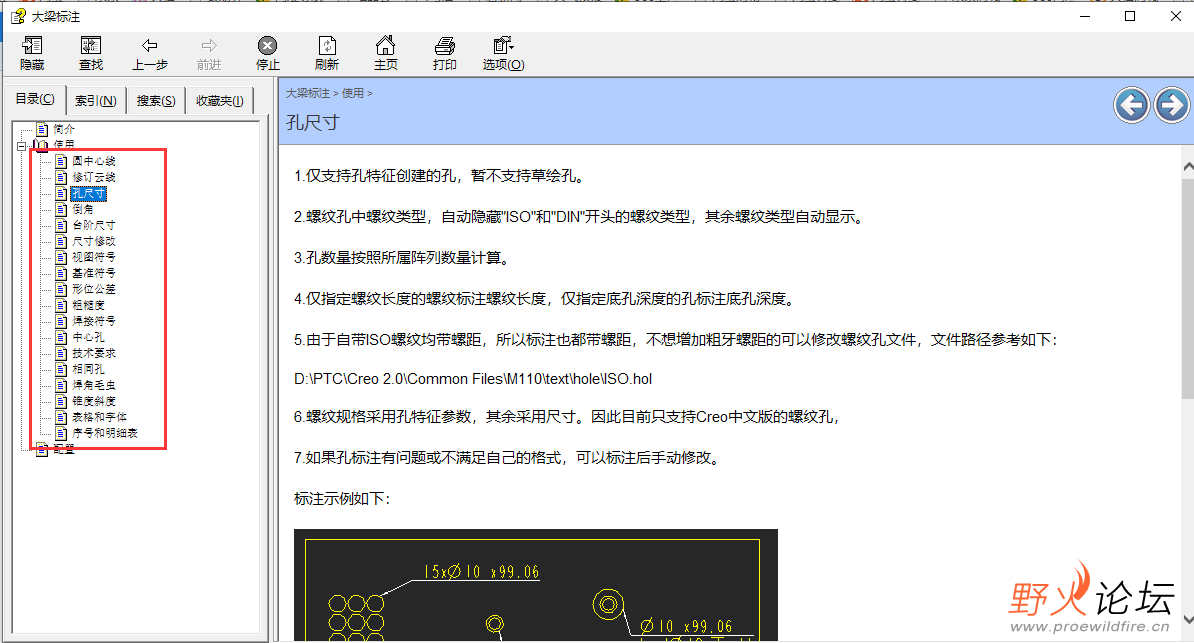
Task: Click the help window title icon
Action: pyautogui.click(x=17, y=16)
